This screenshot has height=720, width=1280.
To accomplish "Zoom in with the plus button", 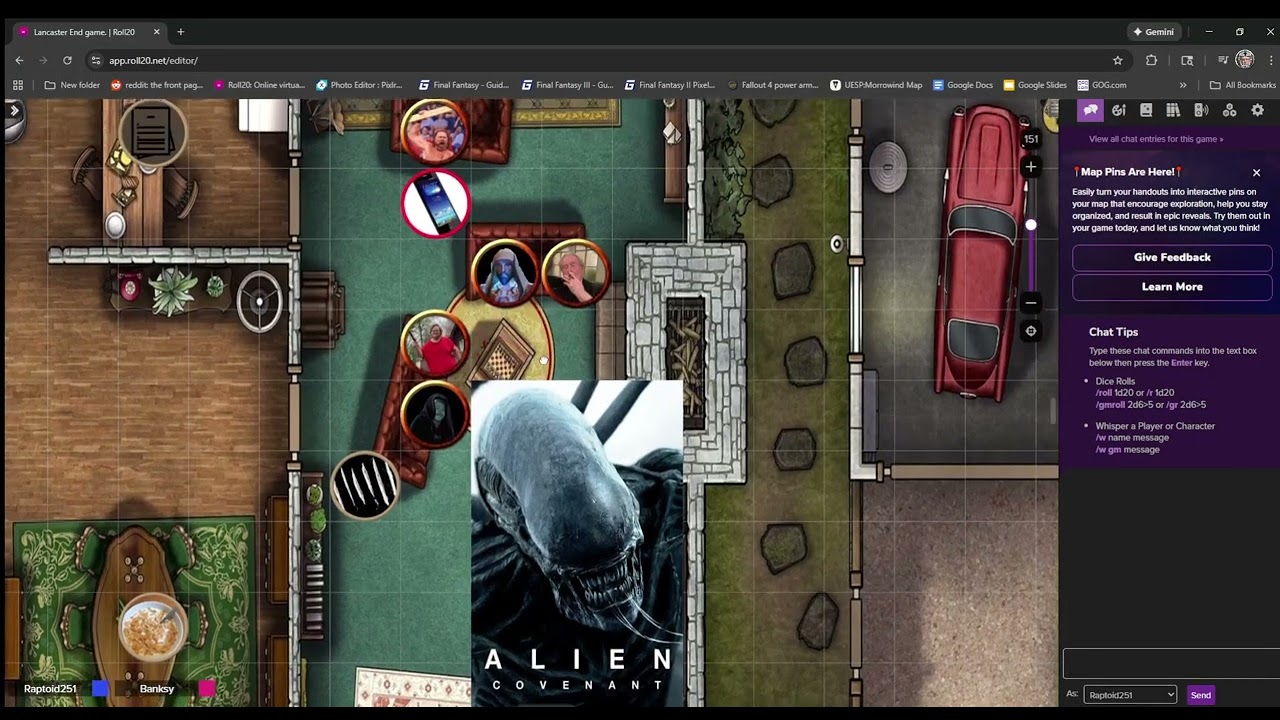I will pyautogui.click(x=1031, y=167).
